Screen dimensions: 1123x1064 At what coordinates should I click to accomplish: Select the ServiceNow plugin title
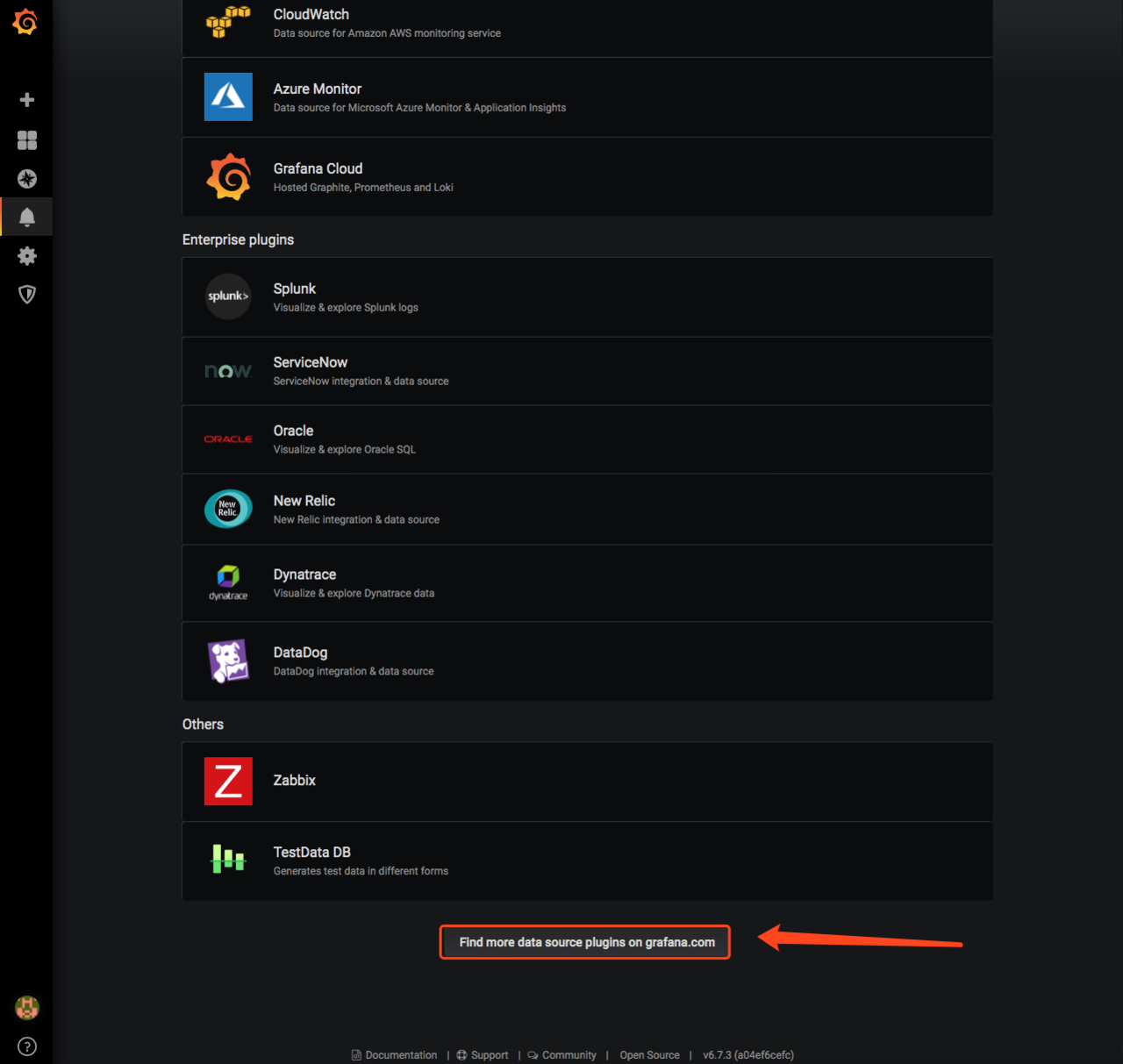point(311,362)
